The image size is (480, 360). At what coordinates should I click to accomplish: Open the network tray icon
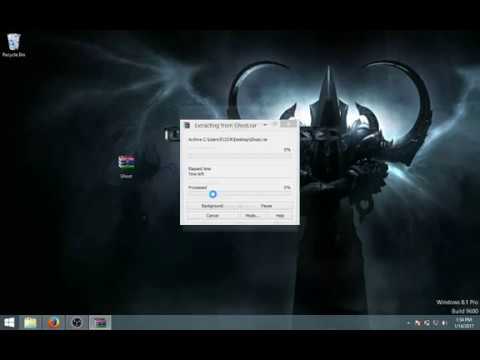coord(427,323)
